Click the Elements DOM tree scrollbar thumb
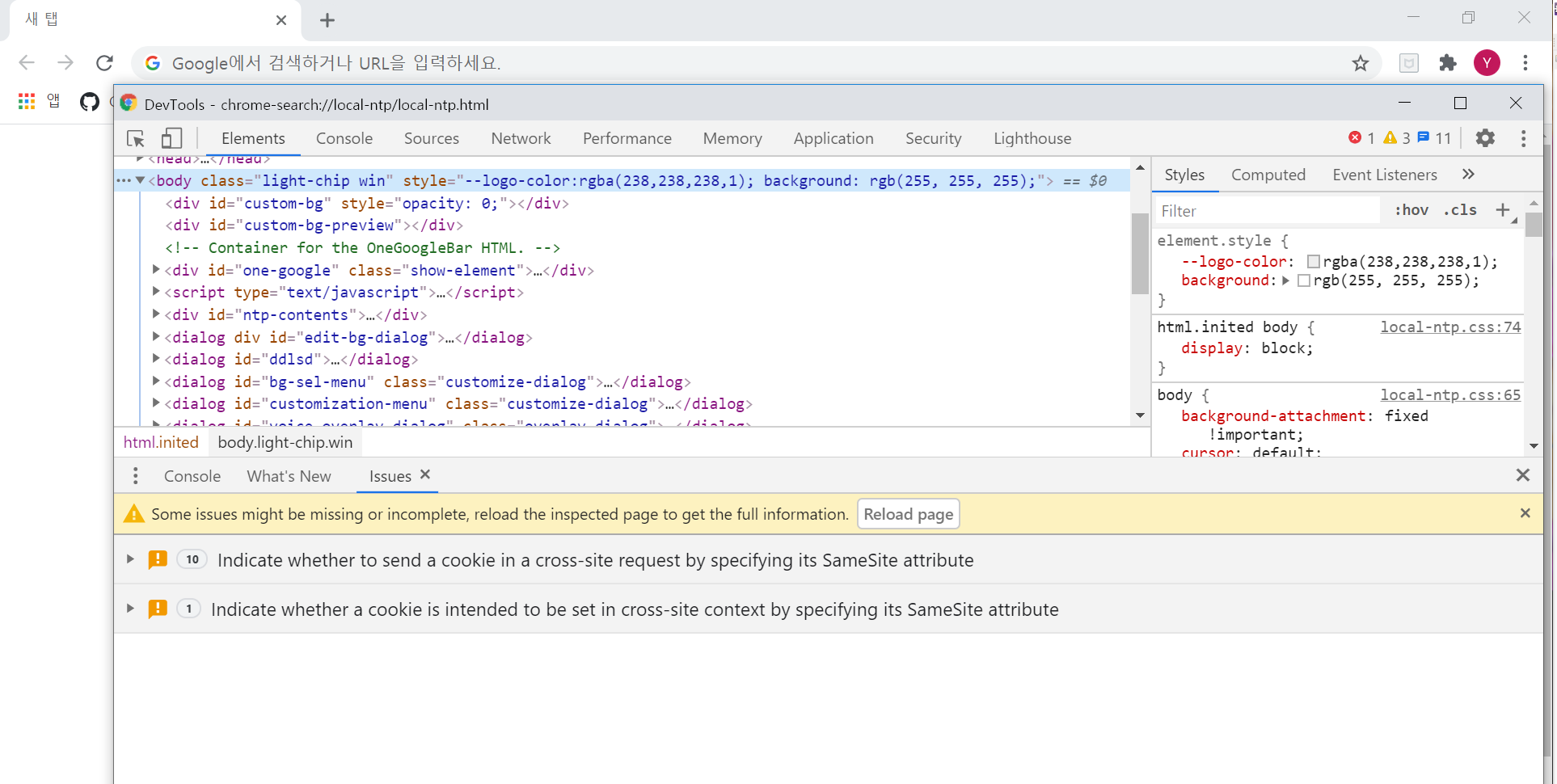 [x=1140, y=253]
